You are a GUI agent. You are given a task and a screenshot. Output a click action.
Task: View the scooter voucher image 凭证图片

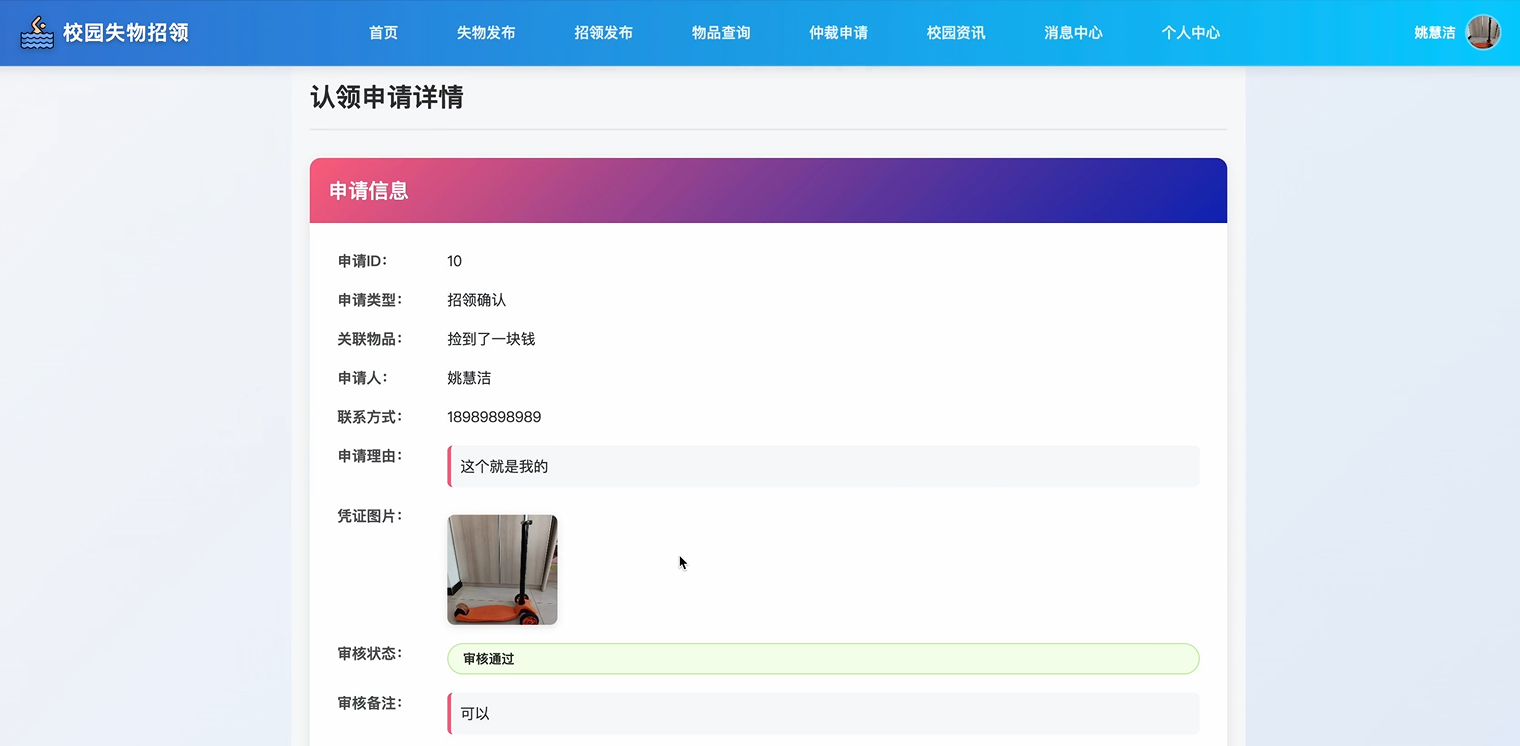[502, 569]
